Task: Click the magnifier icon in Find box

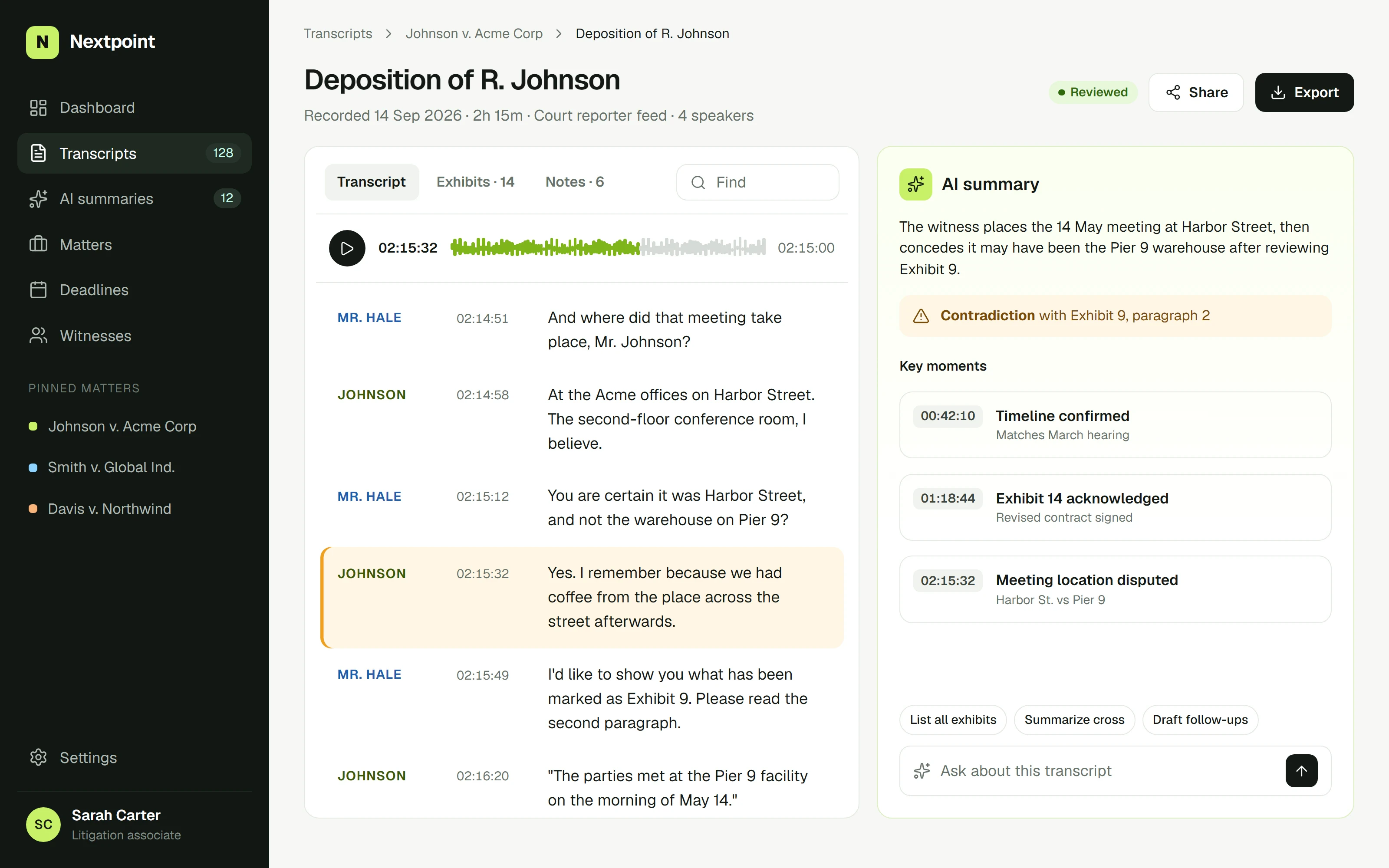Action: coord(698,183)
